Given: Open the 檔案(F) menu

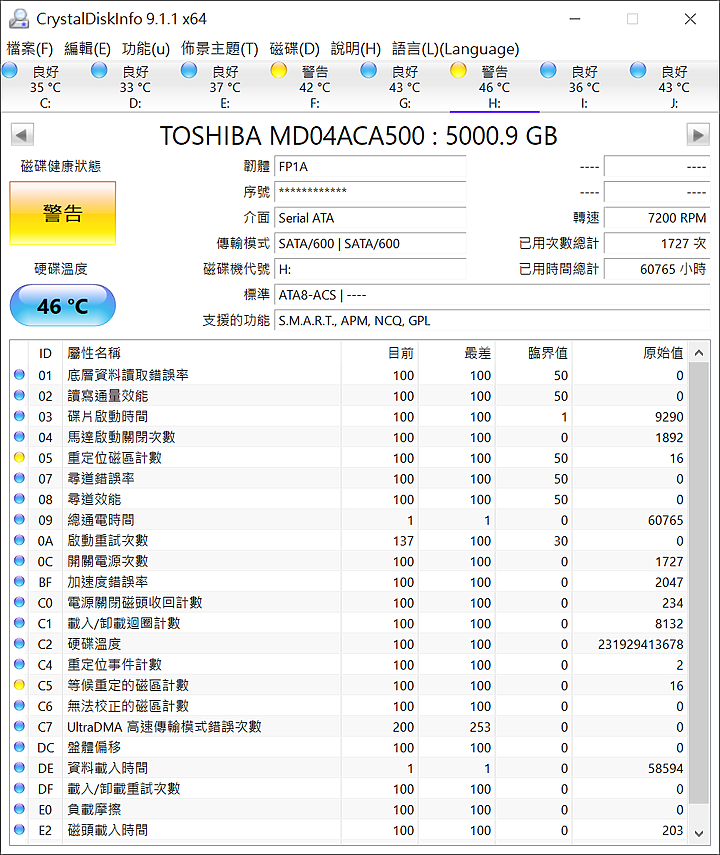Looking at the screenshot, I should point(29,49).
